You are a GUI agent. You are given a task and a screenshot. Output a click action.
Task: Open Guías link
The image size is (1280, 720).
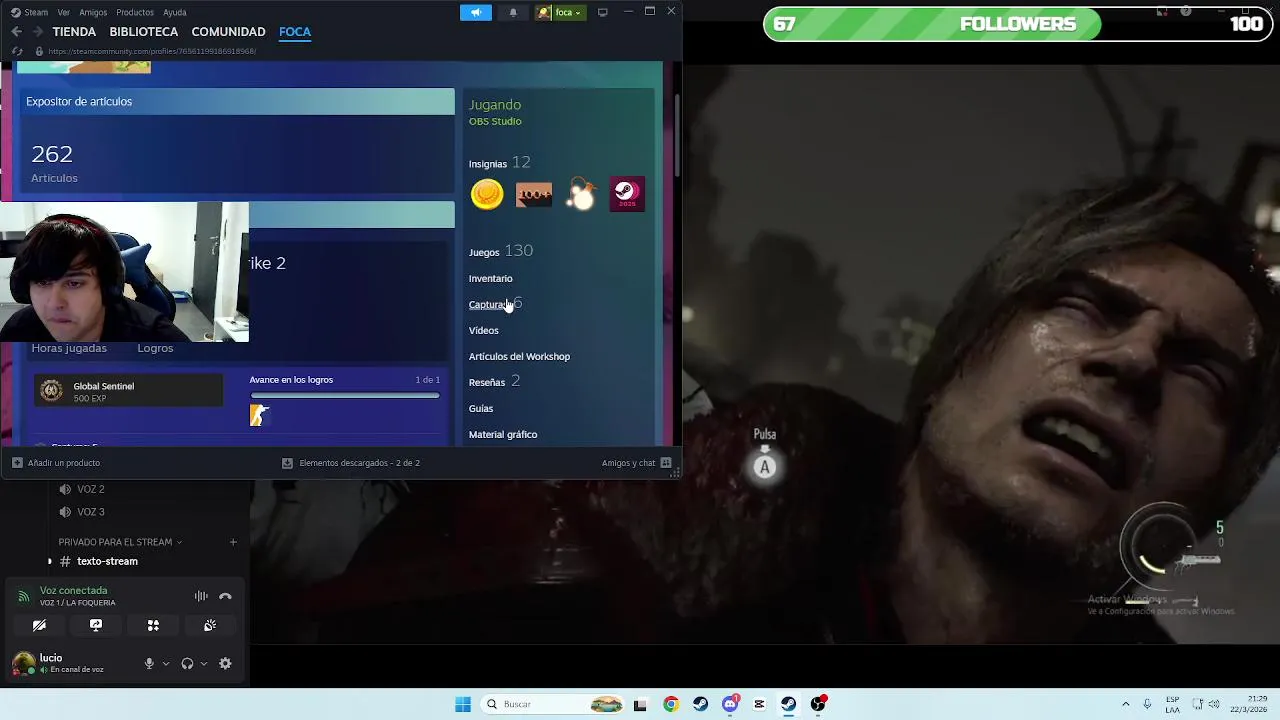coord(481,408)
